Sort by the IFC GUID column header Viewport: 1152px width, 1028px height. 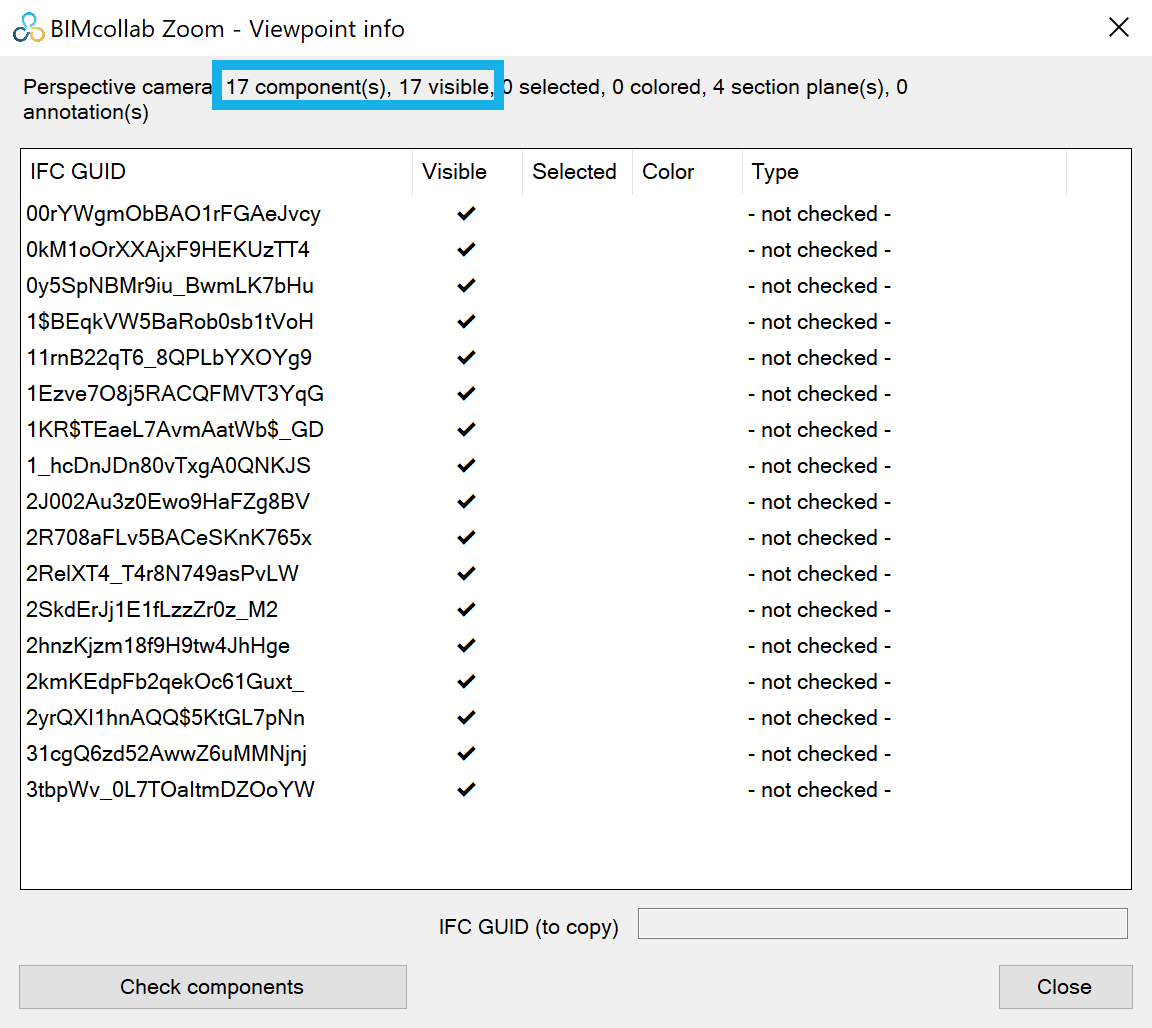click(217, 172)
